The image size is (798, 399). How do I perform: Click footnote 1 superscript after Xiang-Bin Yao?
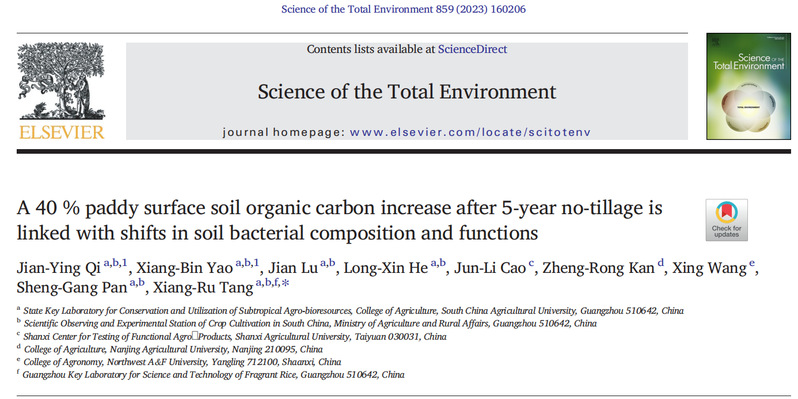tap(256, 263)
